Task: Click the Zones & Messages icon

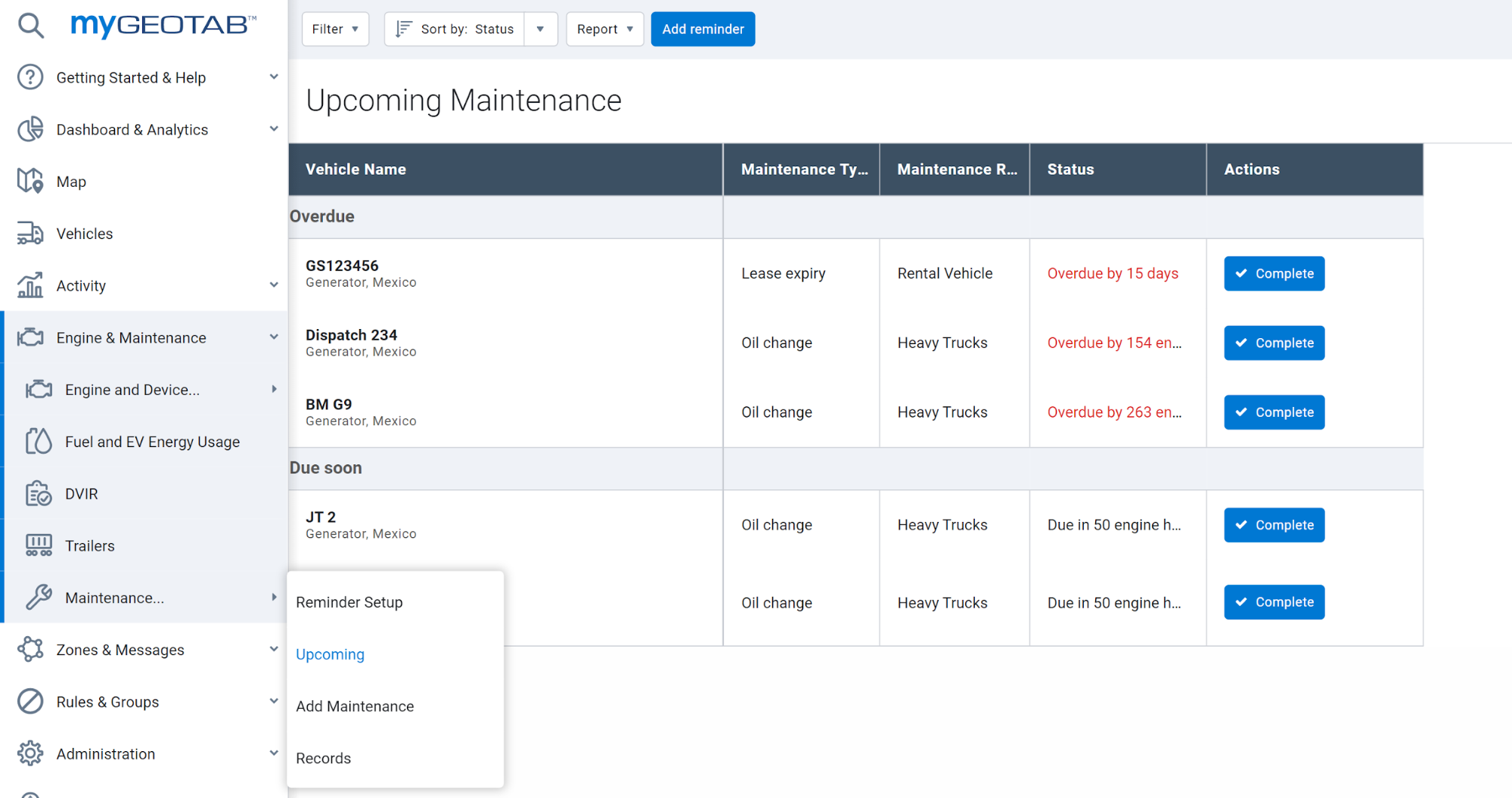Action: [30, 650]
